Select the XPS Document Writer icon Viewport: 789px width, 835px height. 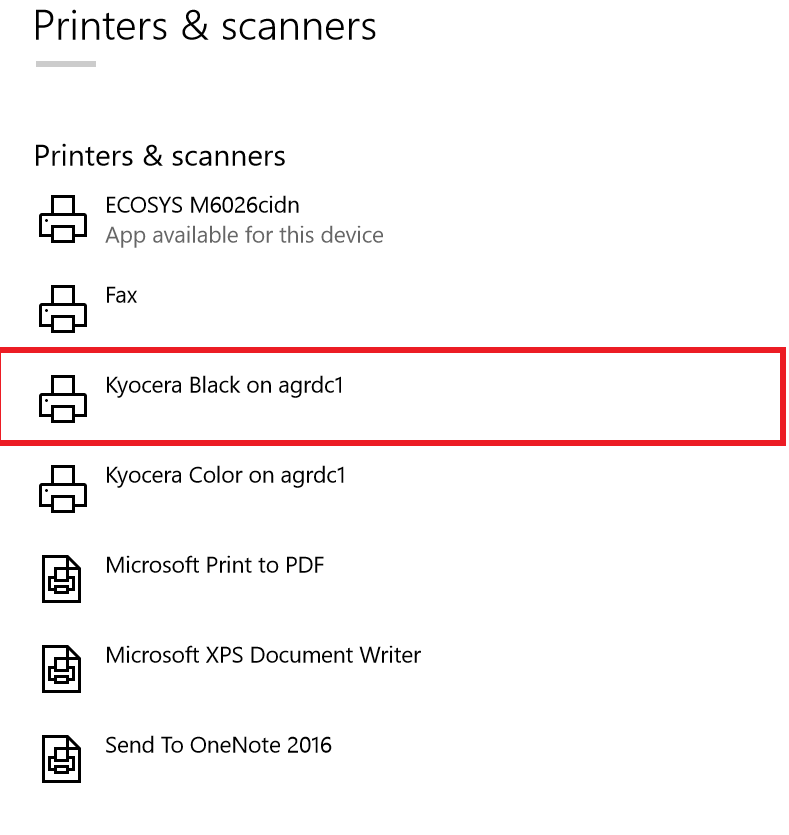coord(62,669)
